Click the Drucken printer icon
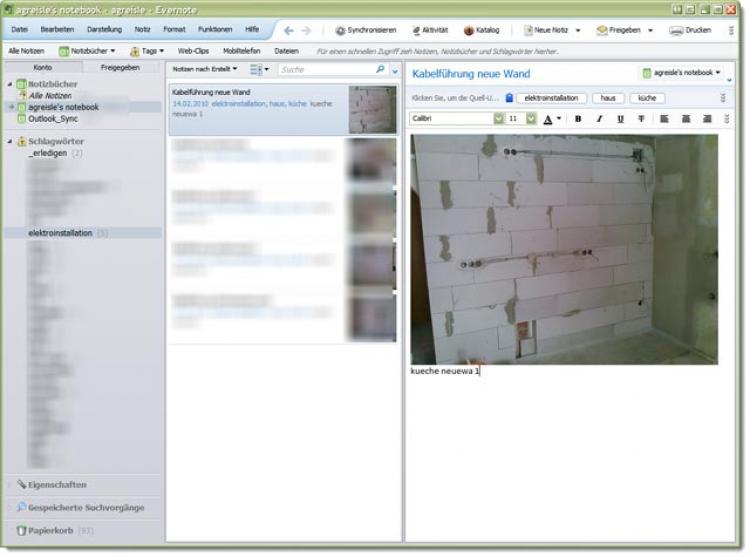Screen dimensions: 750x557 [676, 30]
